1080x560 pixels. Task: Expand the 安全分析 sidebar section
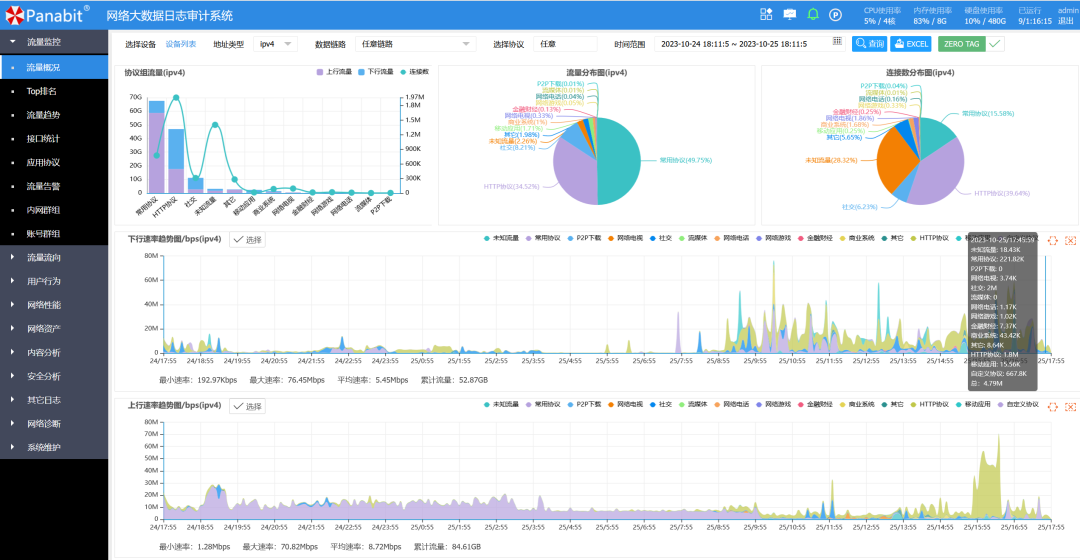54,376
